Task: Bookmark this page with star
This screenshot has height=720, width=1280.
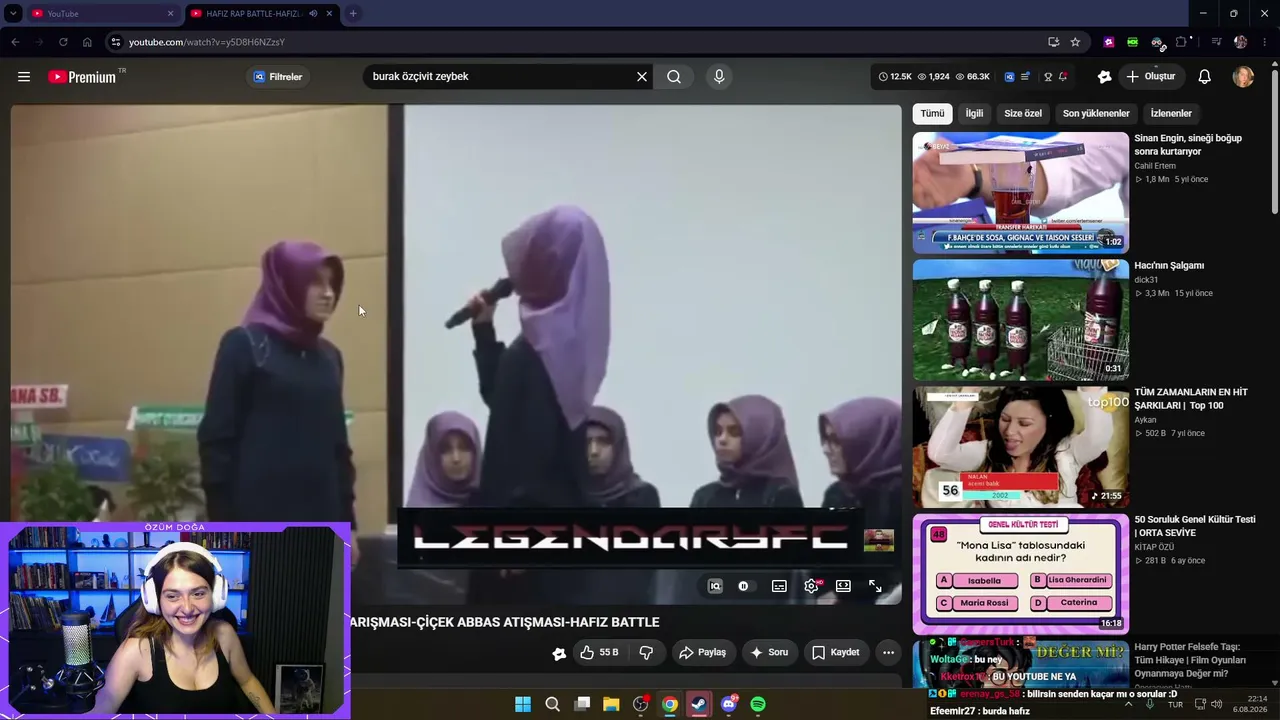Action: pos(1075,42)
